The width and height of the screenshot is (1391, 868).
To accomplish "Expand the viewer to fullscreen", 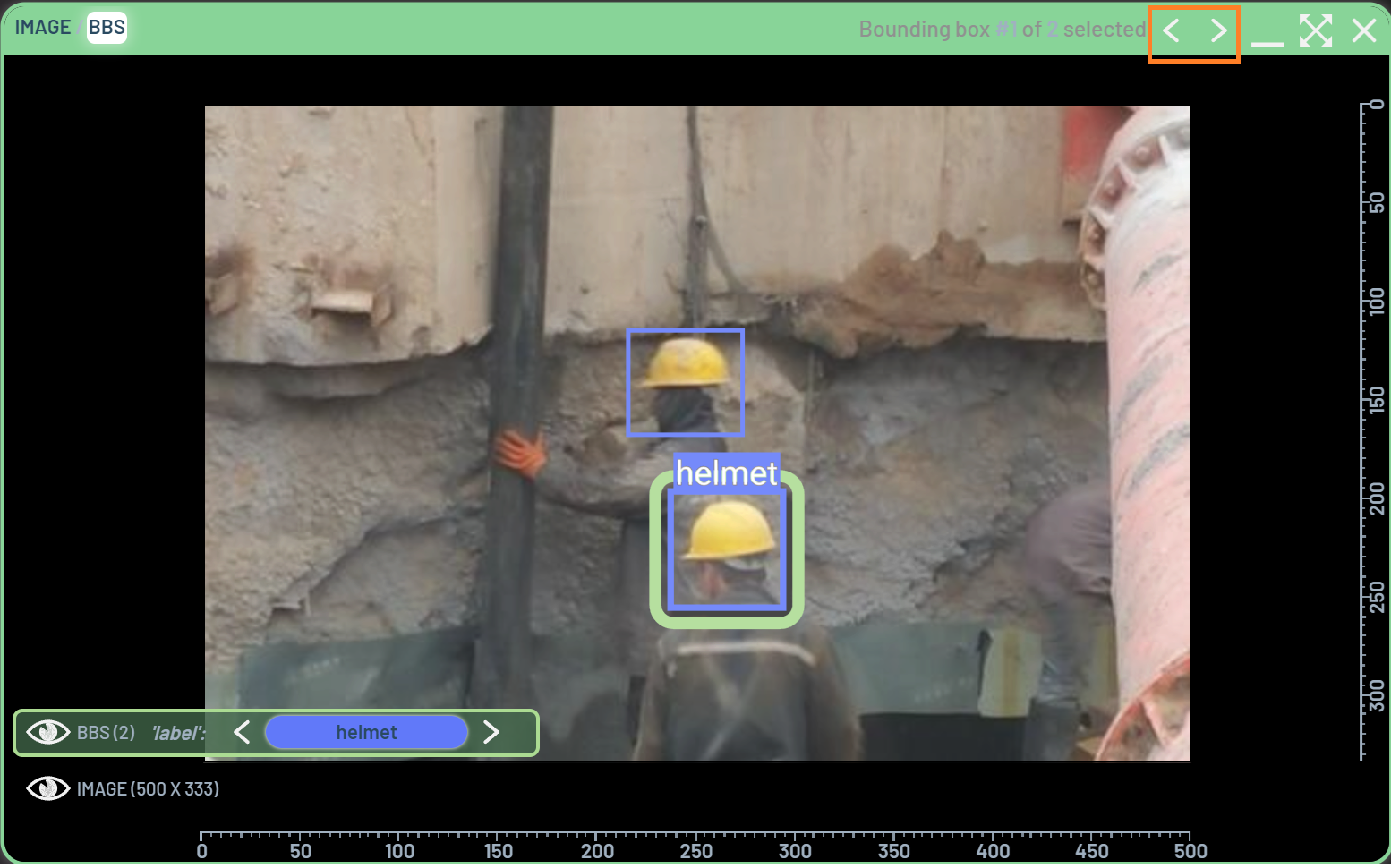I will (x=1315, y=31).
